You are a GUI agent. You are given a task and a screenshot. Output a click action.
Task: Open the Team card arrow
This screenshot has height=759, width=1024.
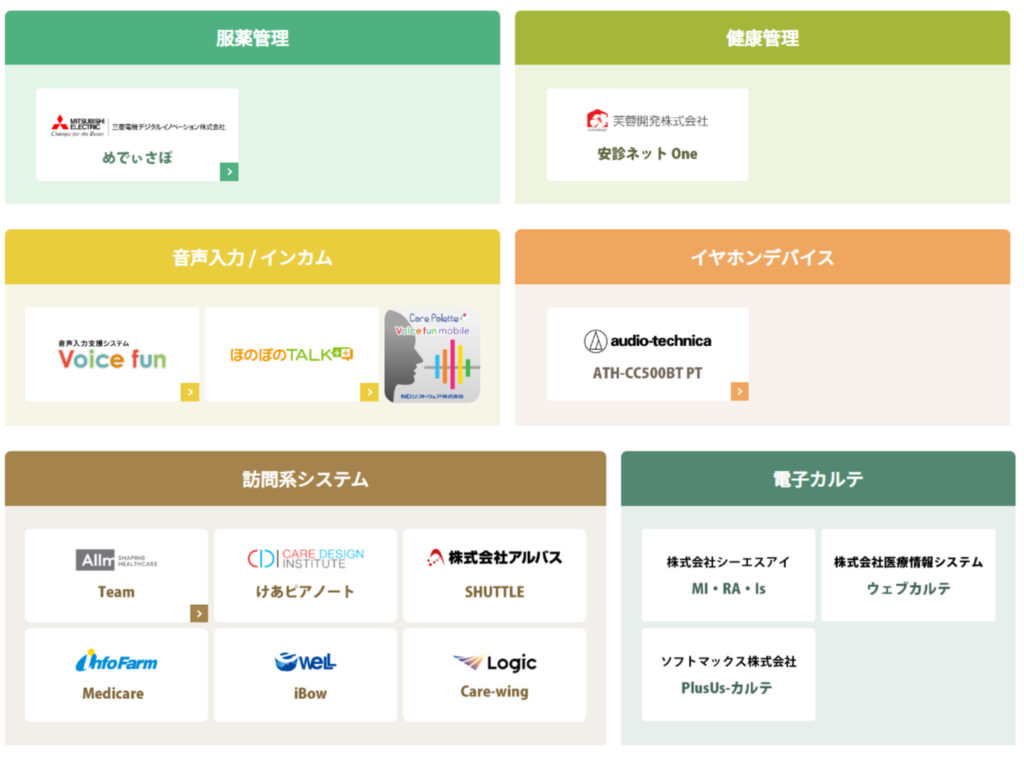(199, 613)
